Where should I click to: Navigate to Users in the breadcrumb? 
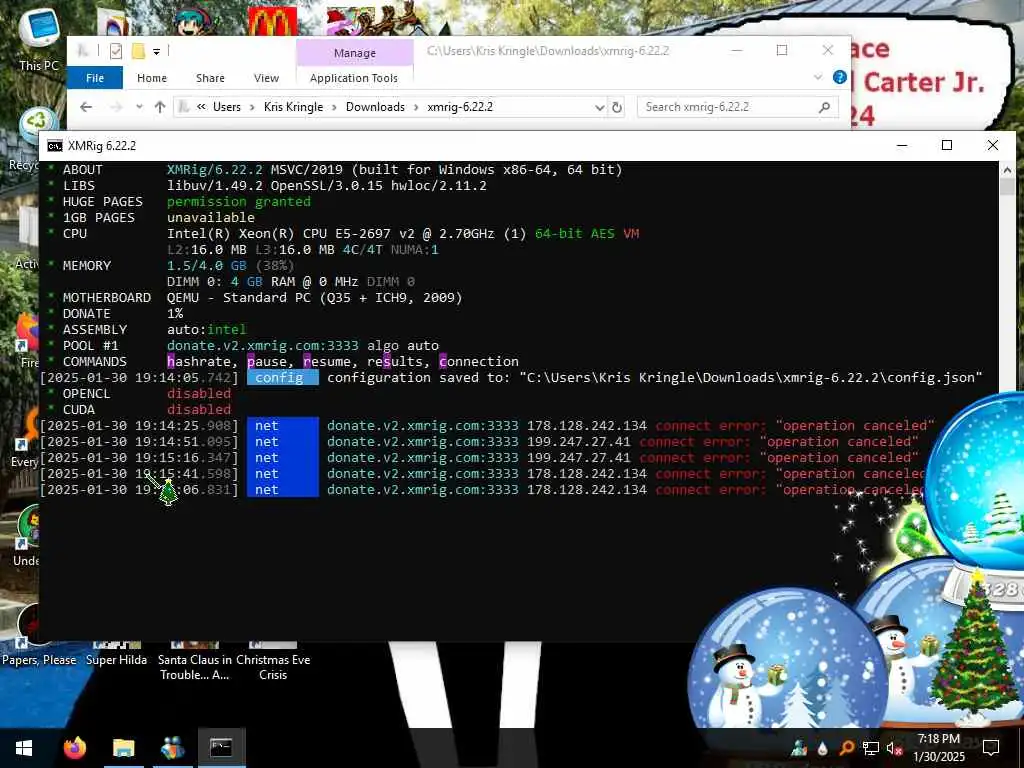click(227, 107)
